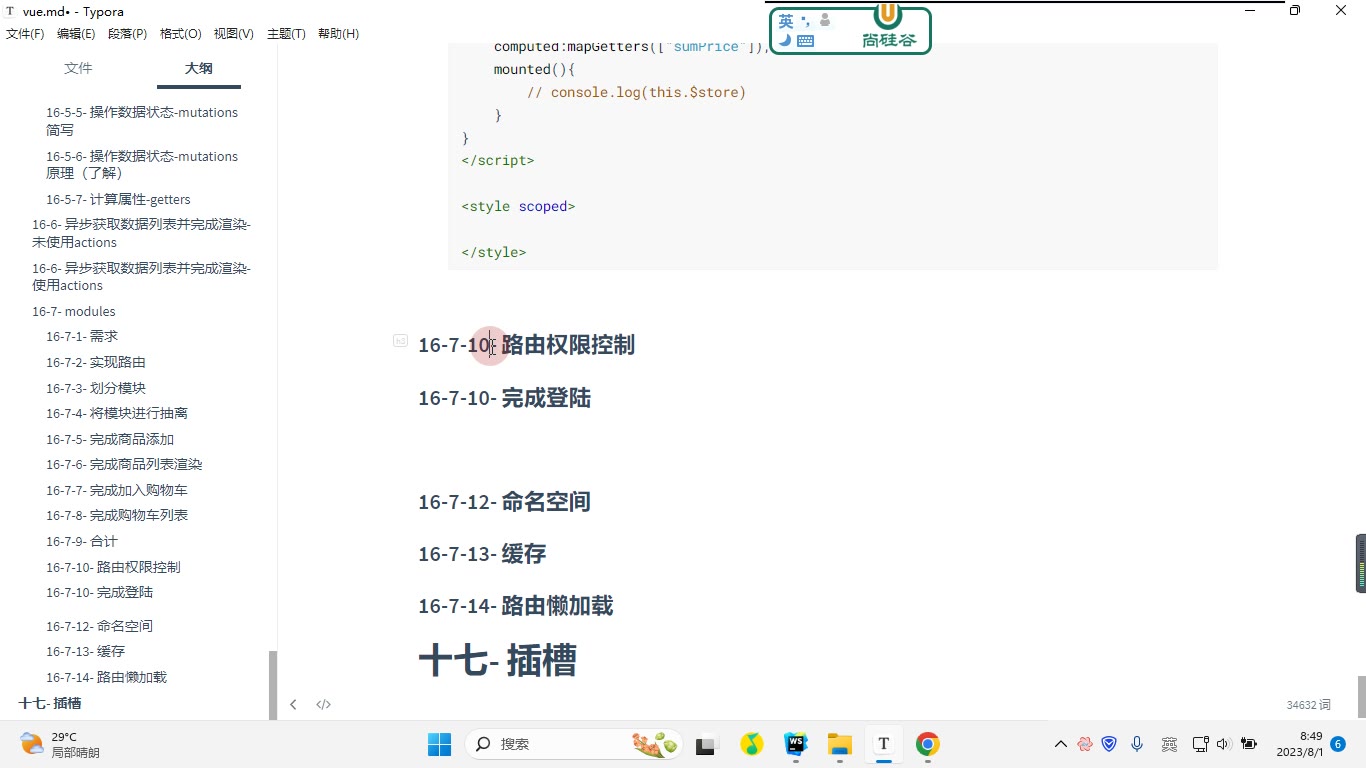Open Windows Start menu
1366x768 pixels.
click(439, 744)
